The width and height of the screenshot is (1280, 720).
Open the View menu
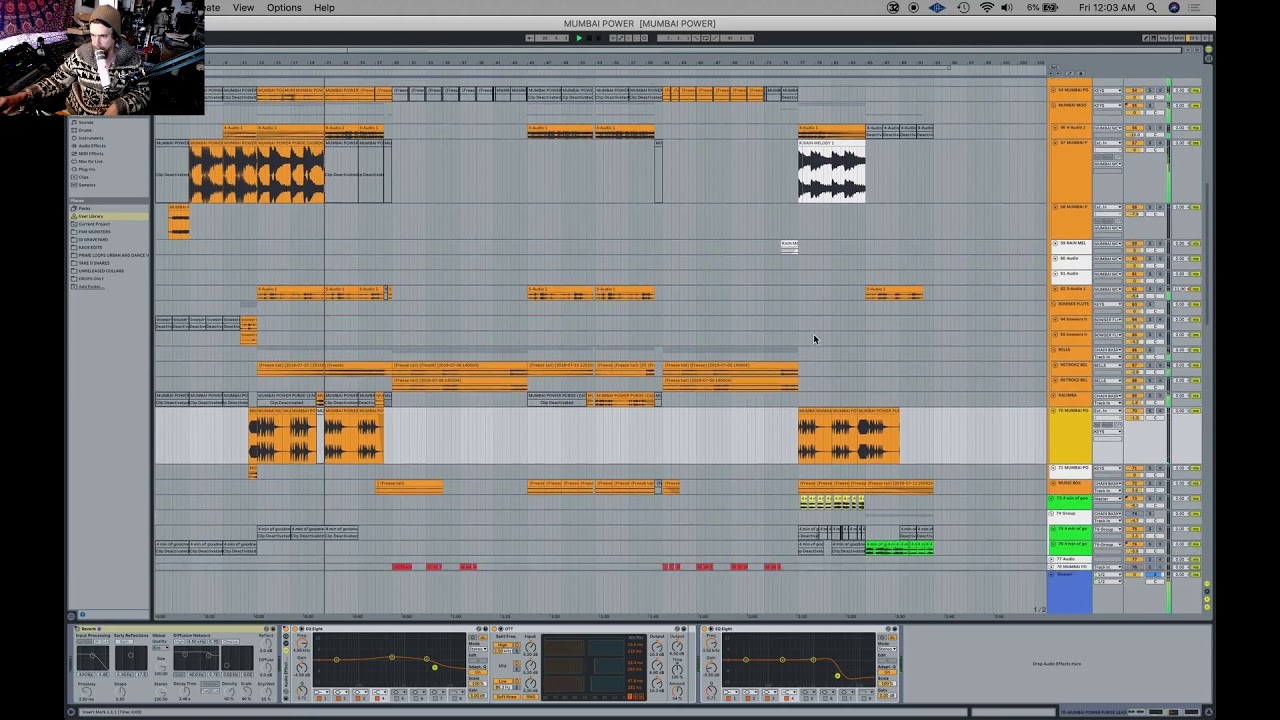point(243,8)
